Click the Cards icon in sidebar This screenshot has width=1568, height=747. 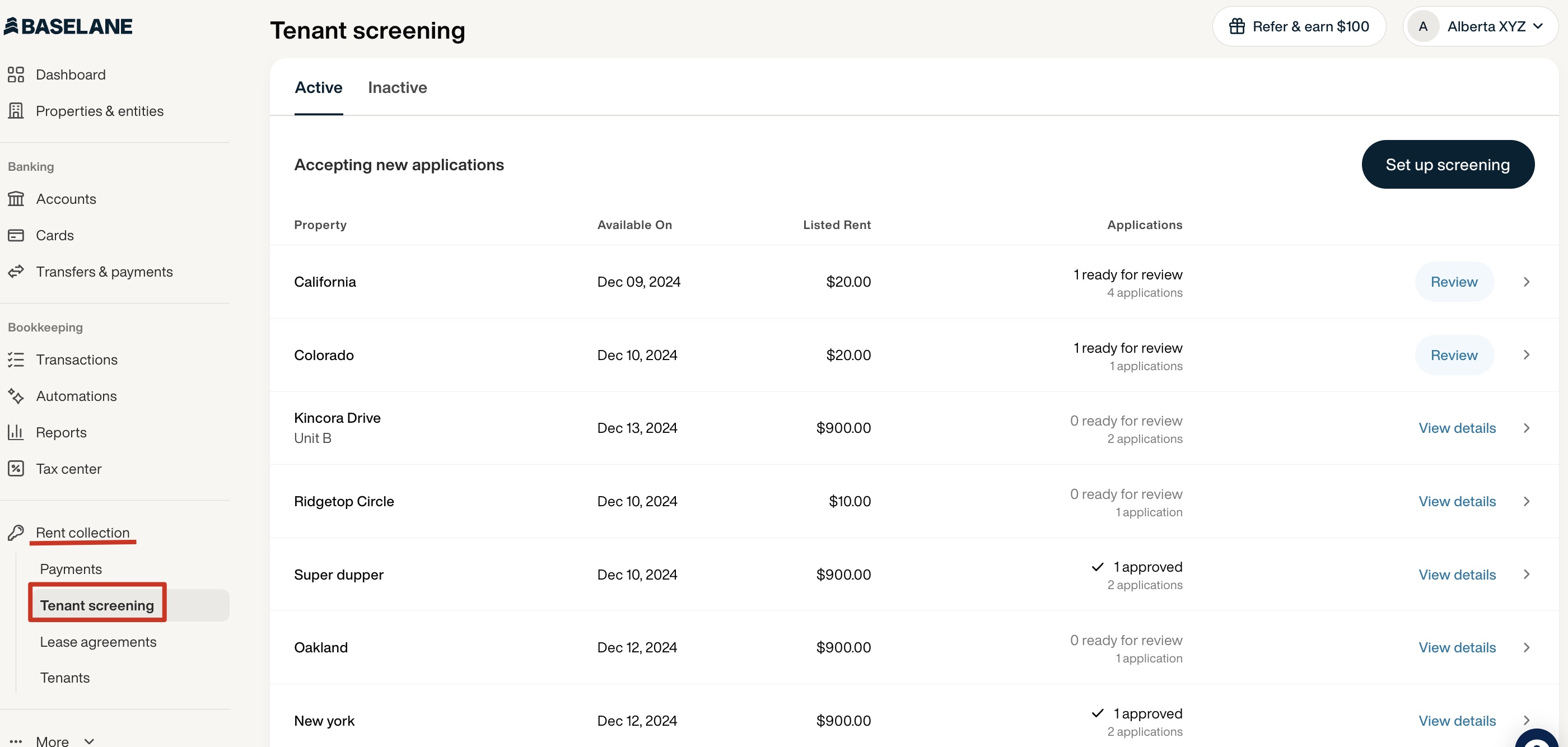[x=16, y=235]
